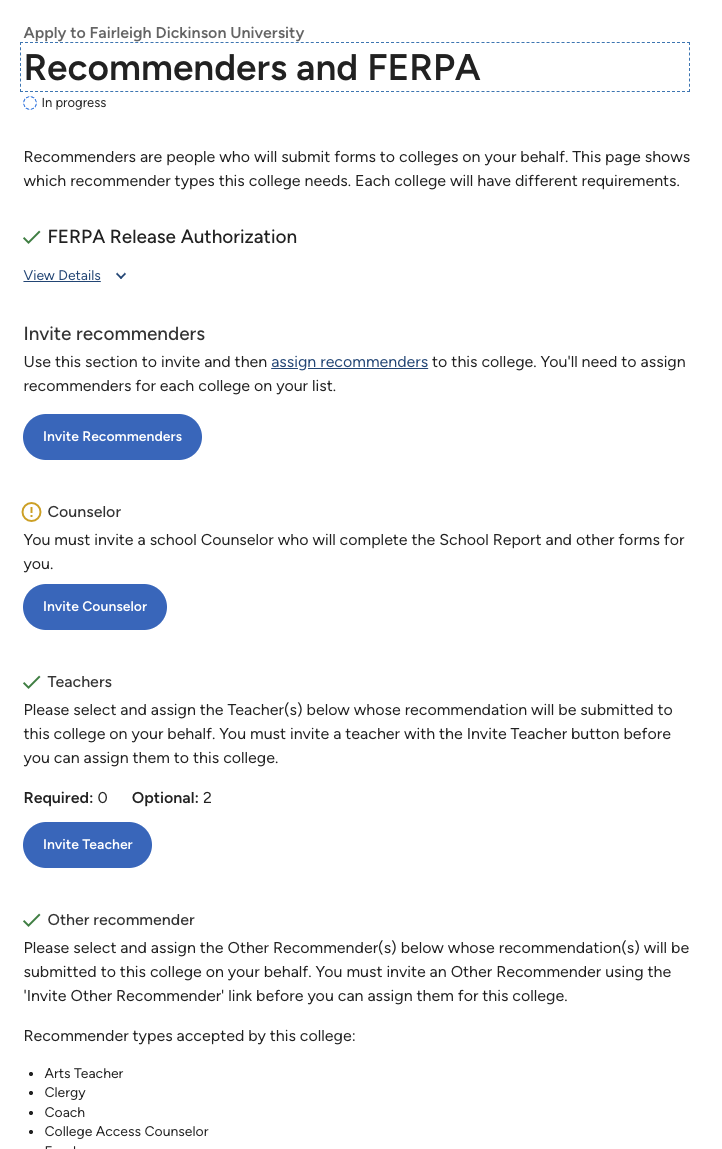Click the Teachers section title
Viewport: 722px width, 1149px height.
point(80,682)
